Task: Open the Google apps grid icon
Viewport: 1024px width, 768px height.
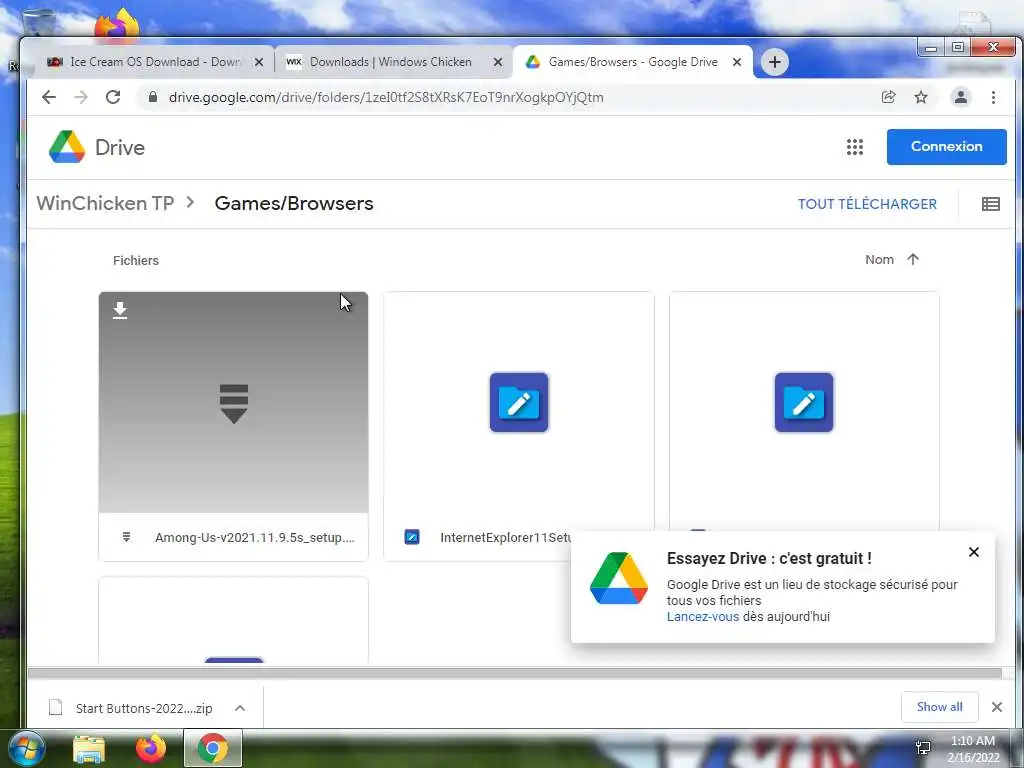Action: pyautogui.click(x=855, y=147)
